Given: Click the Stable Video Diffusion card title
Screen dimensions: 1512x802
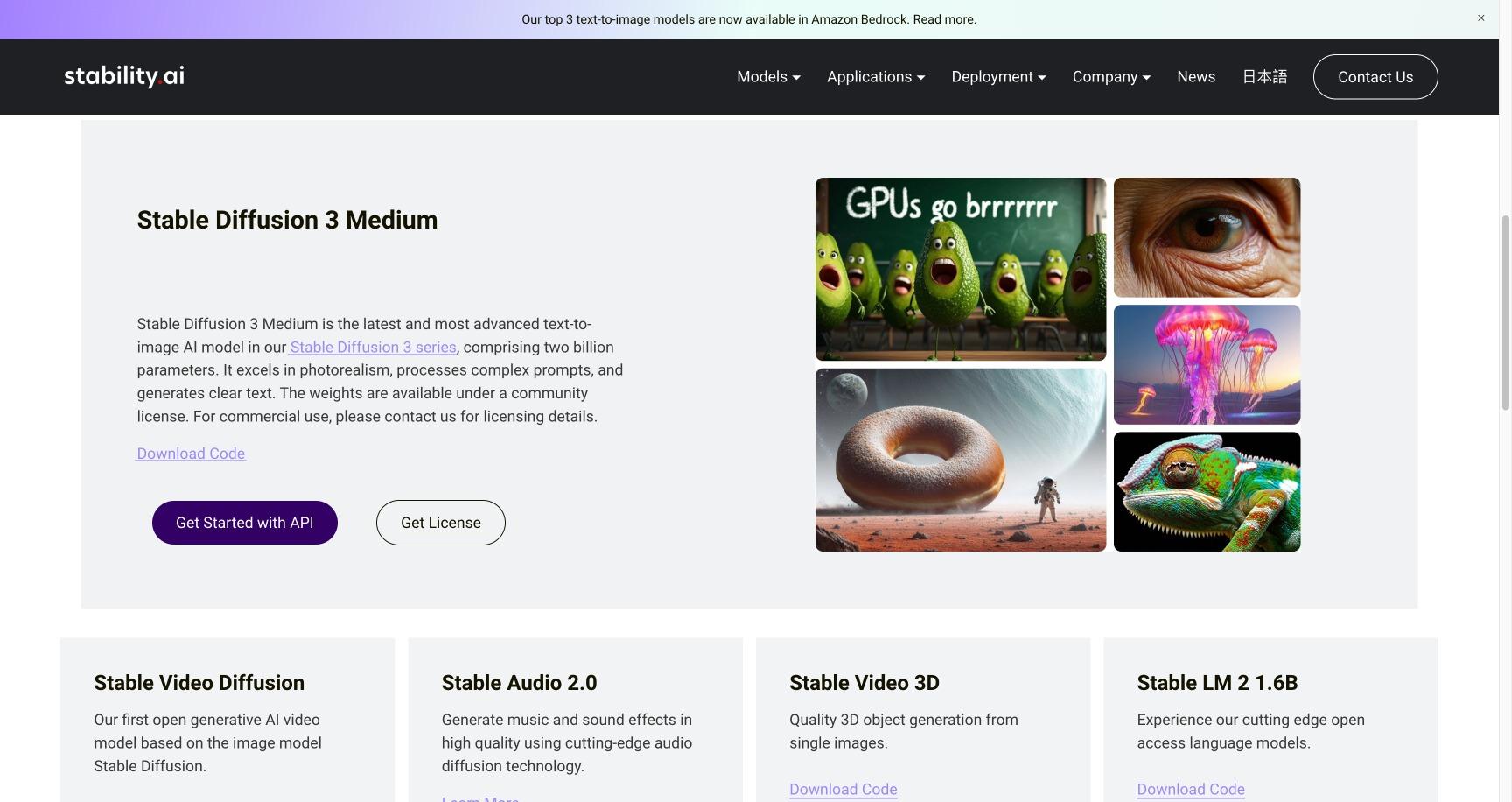Looking at the screenshot, I should pos(199,683).
